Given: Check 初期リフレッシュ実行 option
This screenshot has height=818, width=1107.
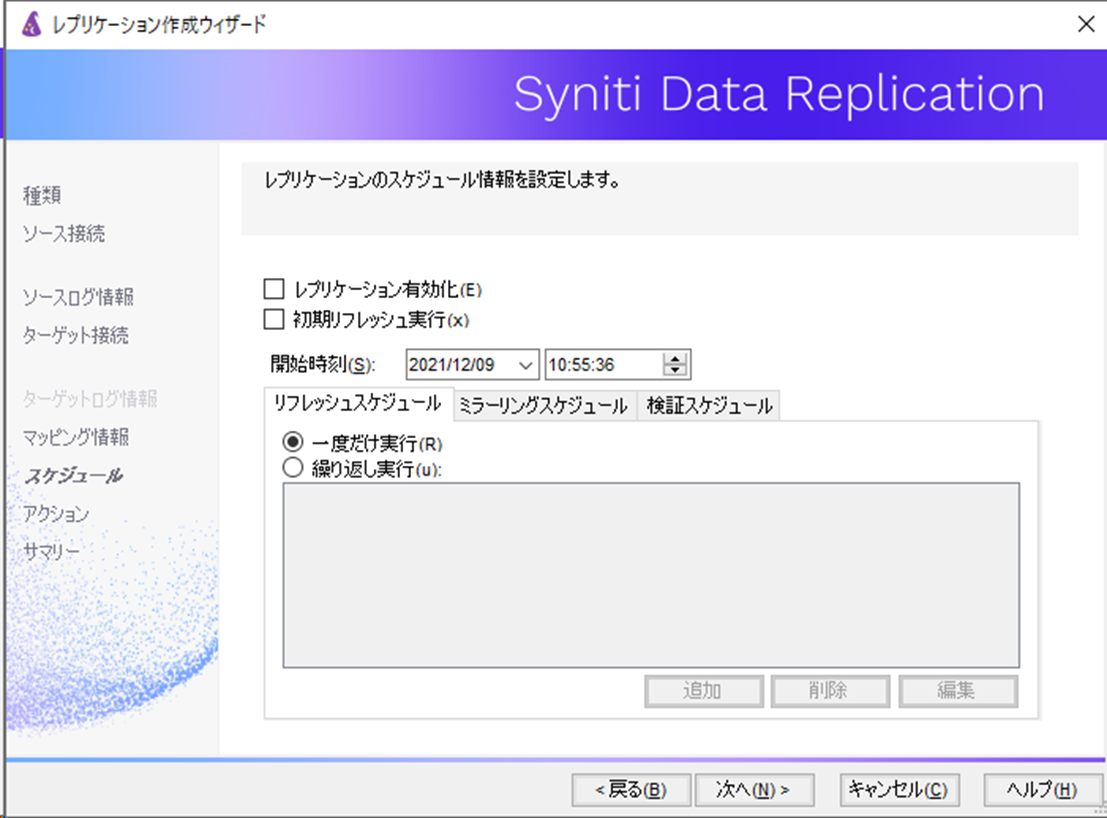Looking at the screenshot, I should click(274, 319).
